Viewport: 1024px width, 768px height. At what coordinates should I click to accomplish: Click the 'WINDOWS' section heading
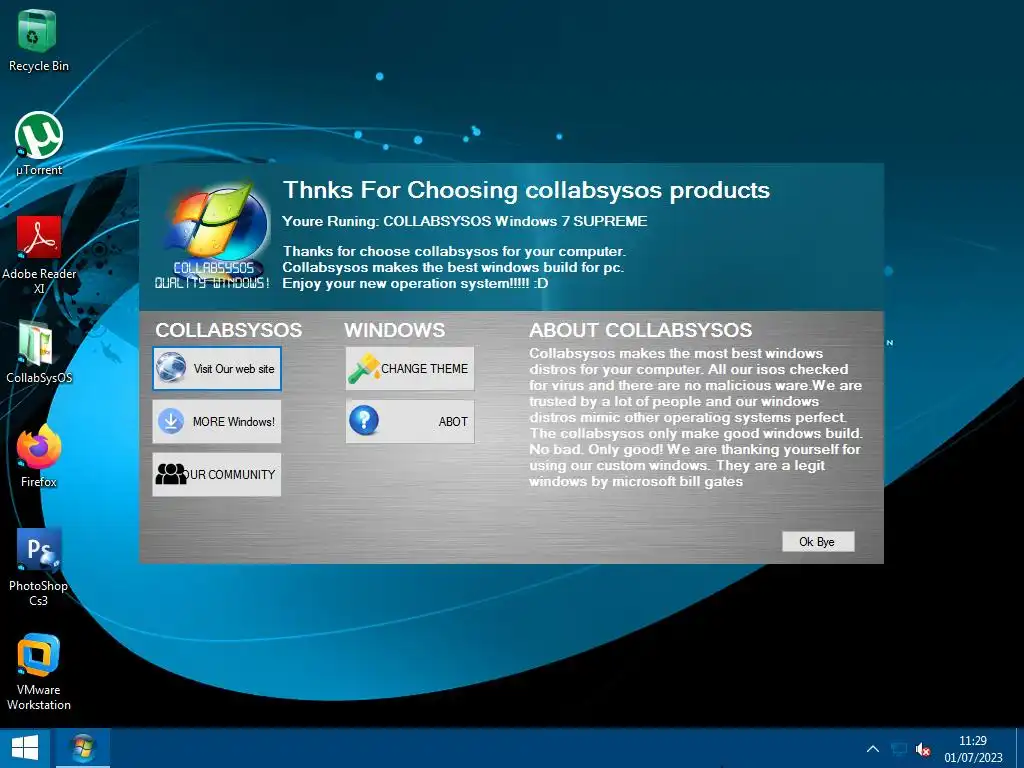(x=394, y=330)
